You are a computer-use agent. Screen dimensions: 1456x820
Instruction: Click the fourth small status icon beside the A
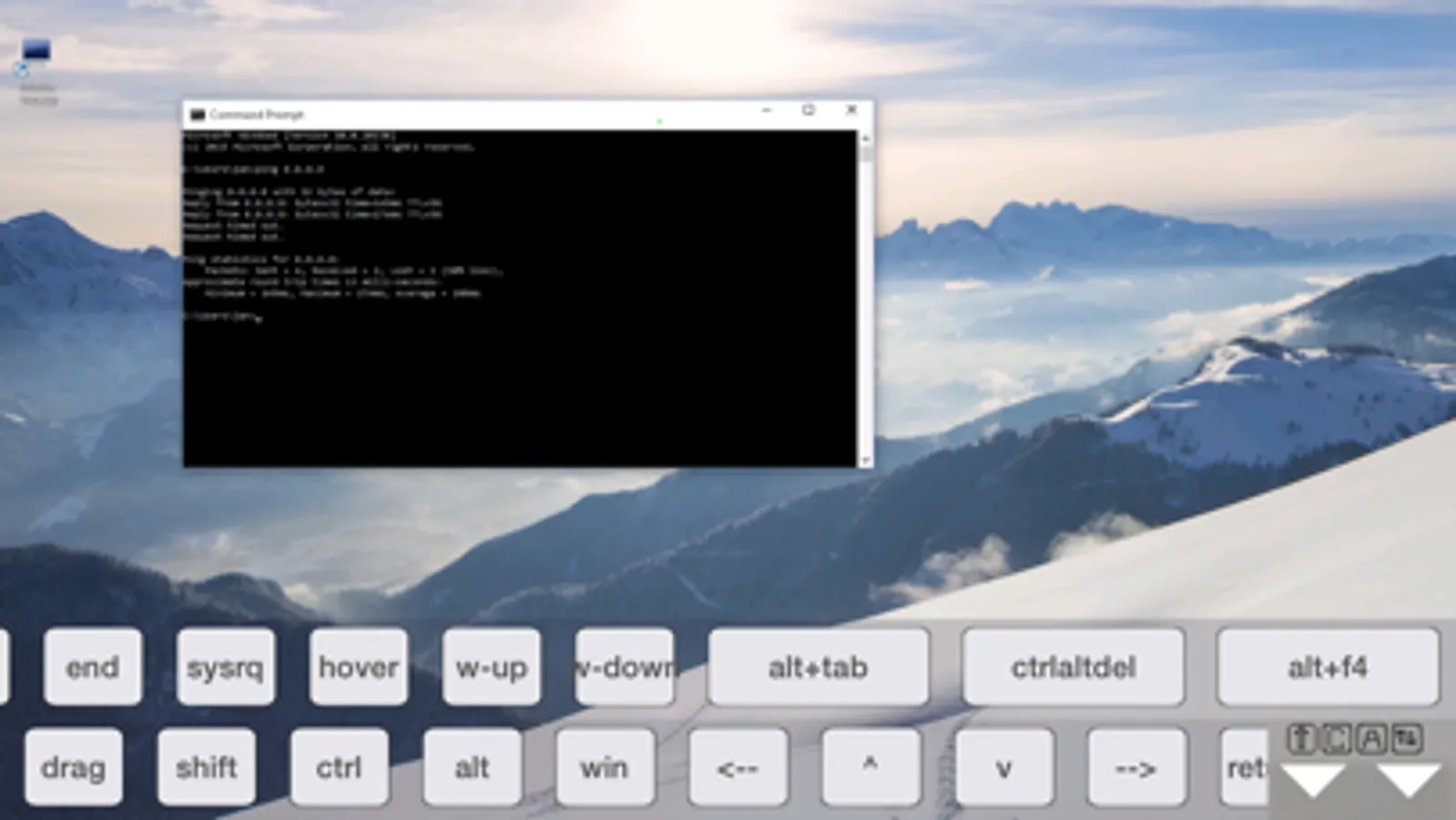click(1407, 739)
